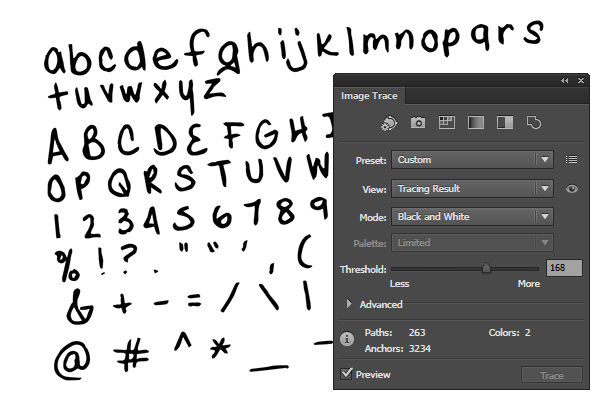Click the Threshold value field showing 168
This screenshot has width=600, height=407.
click(x=564, y=268)
